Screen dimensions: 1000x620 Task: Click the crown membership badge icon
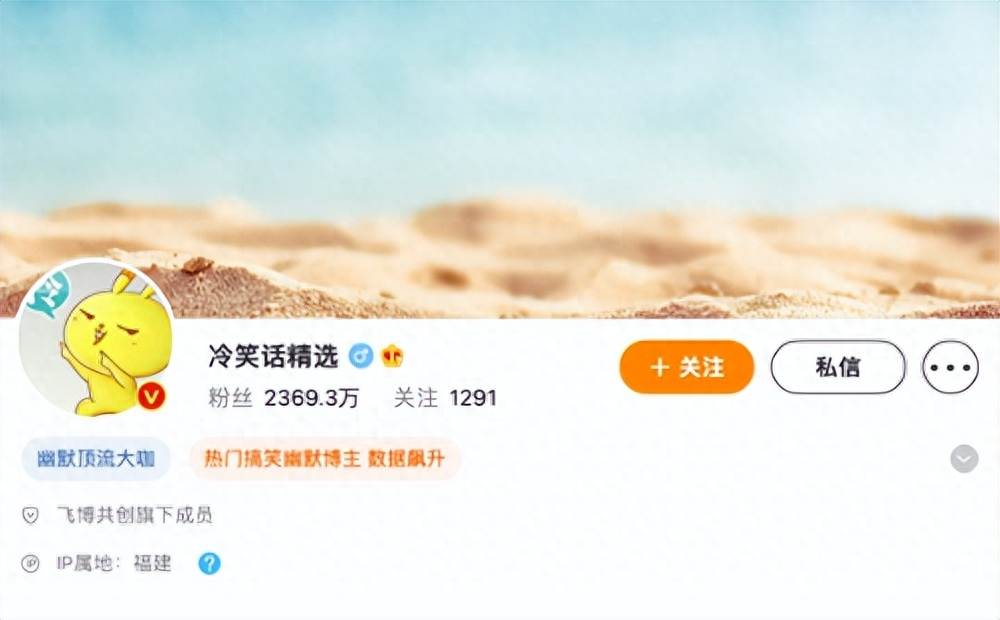(x=392, y=355)
